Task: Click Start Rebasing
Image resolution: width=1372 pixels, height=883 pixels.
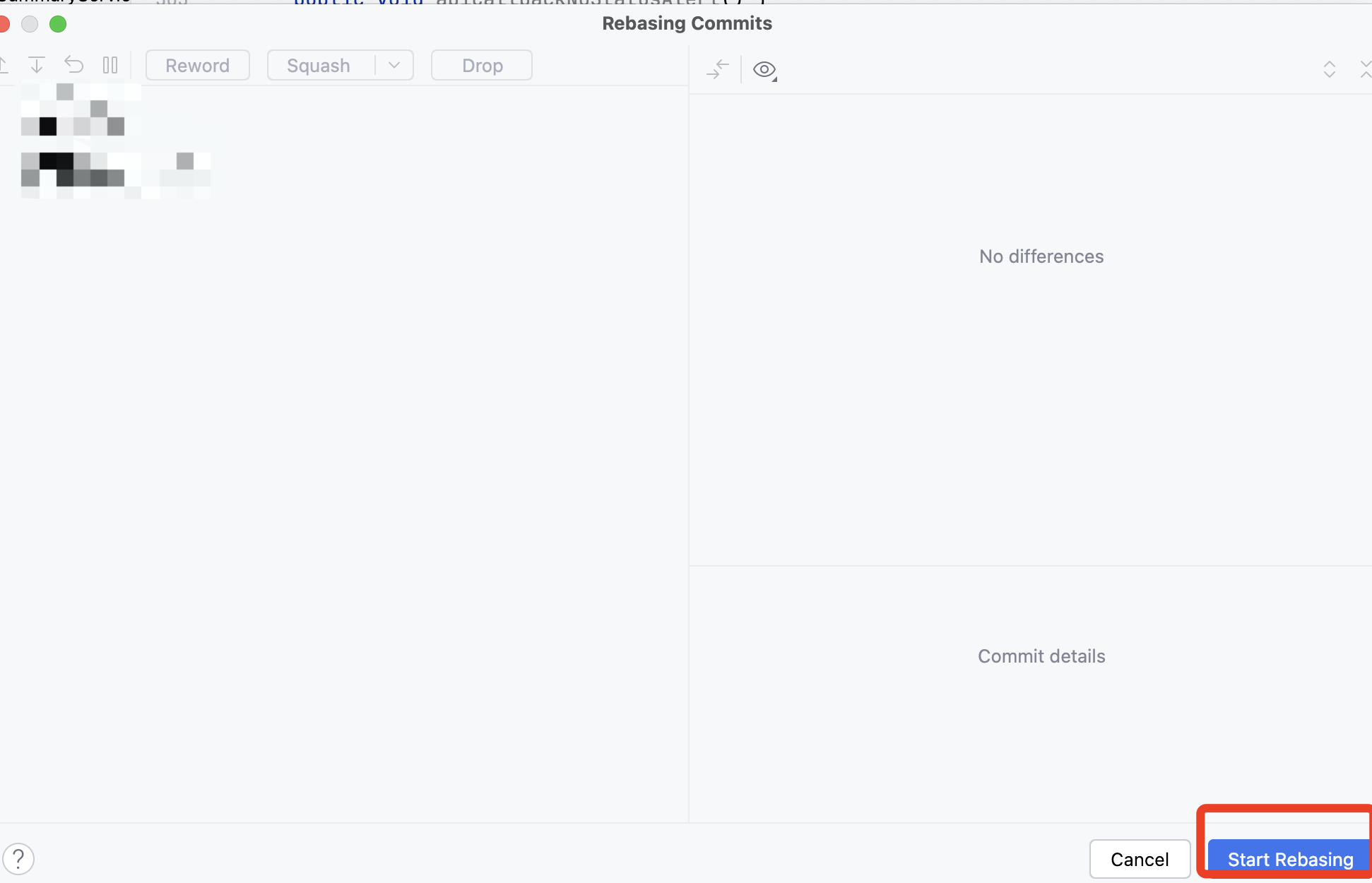Action: (x=1290, y=859)
